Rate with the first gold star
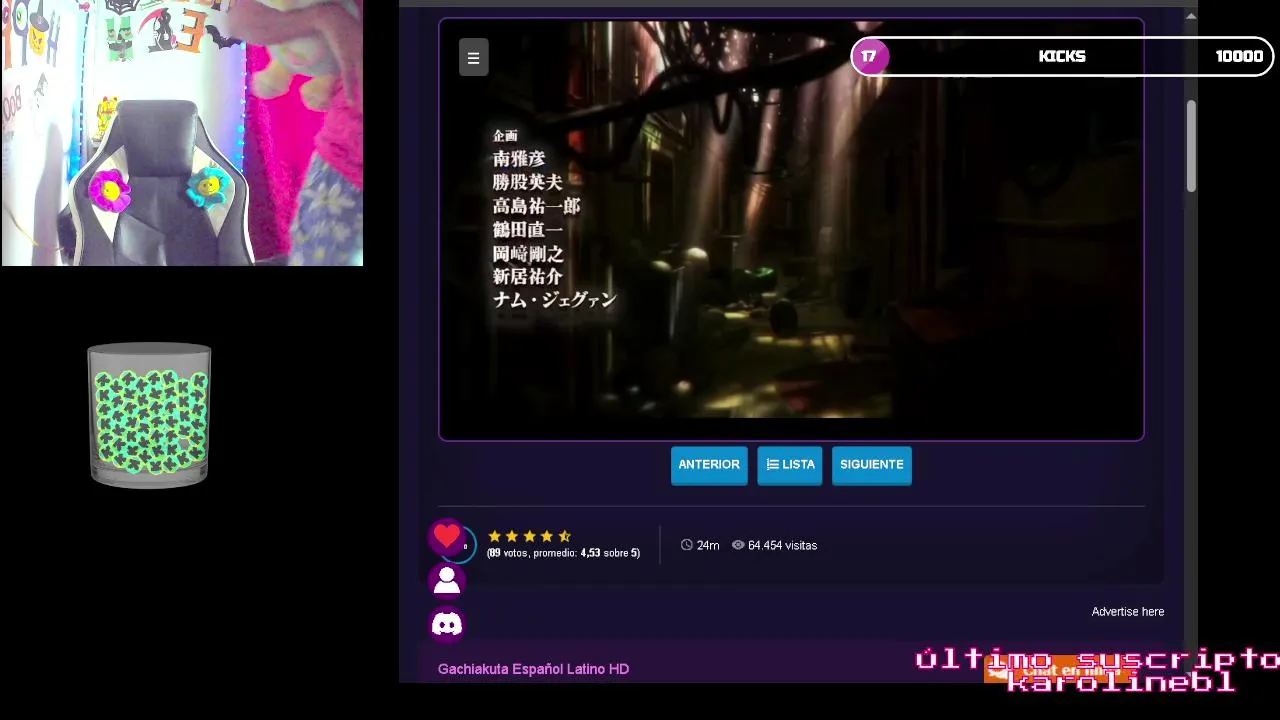Screen dimensions: 1280x720 pyautogui.click(x=494, y=536)
